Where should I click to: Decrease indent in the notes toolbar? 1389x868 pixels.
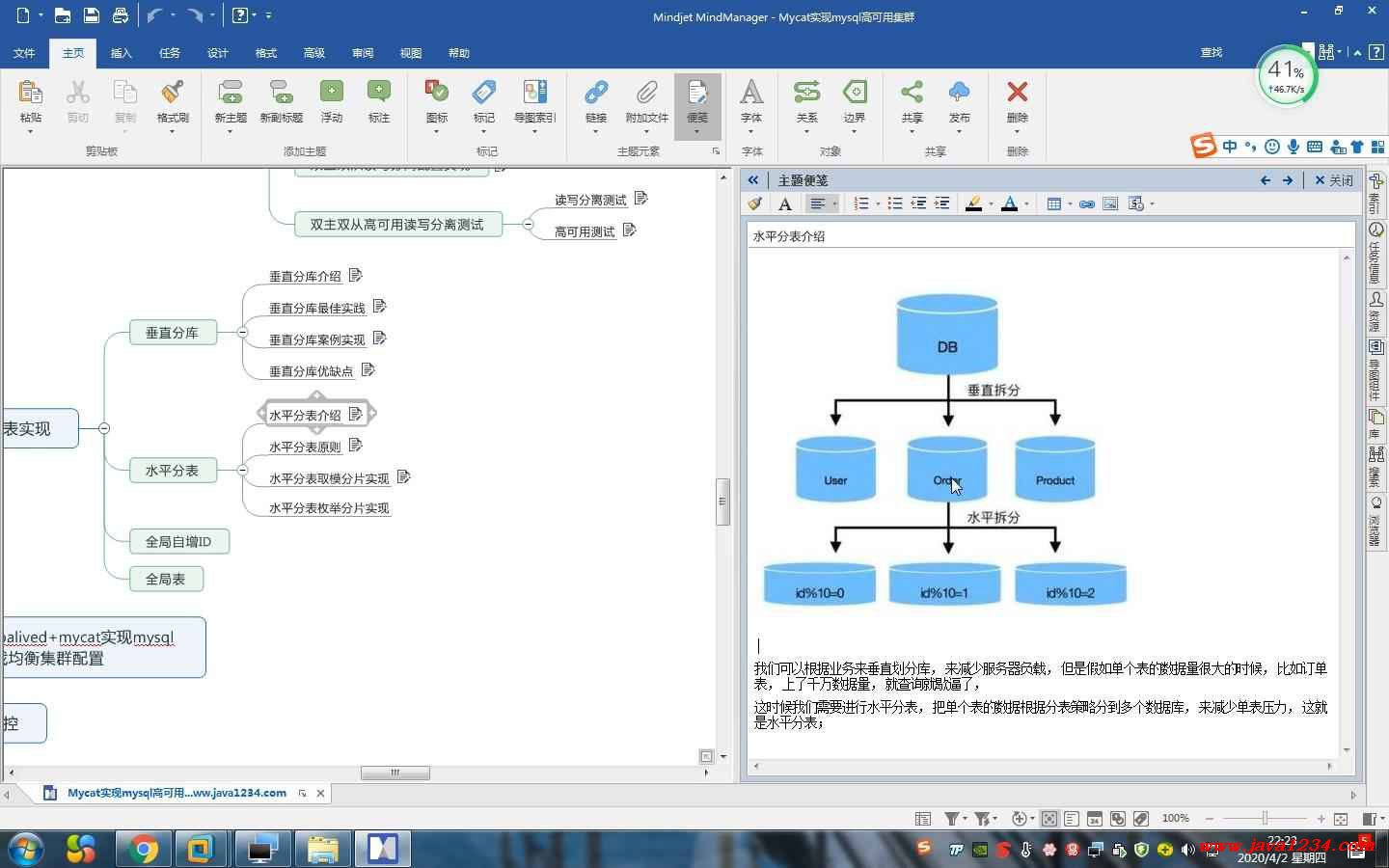coord(918,203)
